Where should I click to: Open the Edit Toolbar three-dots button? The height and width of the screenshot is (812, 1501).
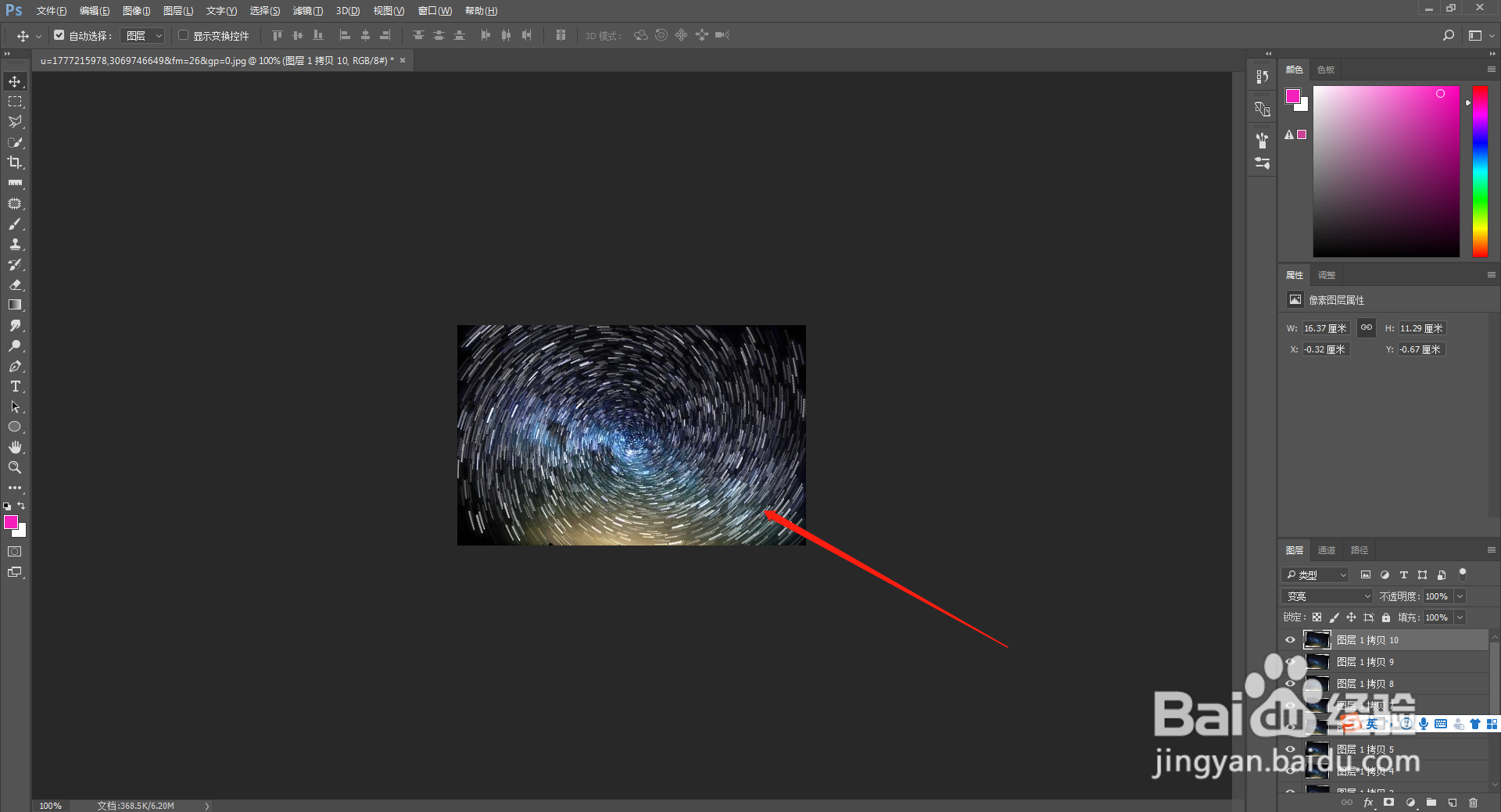pyautogui.click(x=15, y=488)
